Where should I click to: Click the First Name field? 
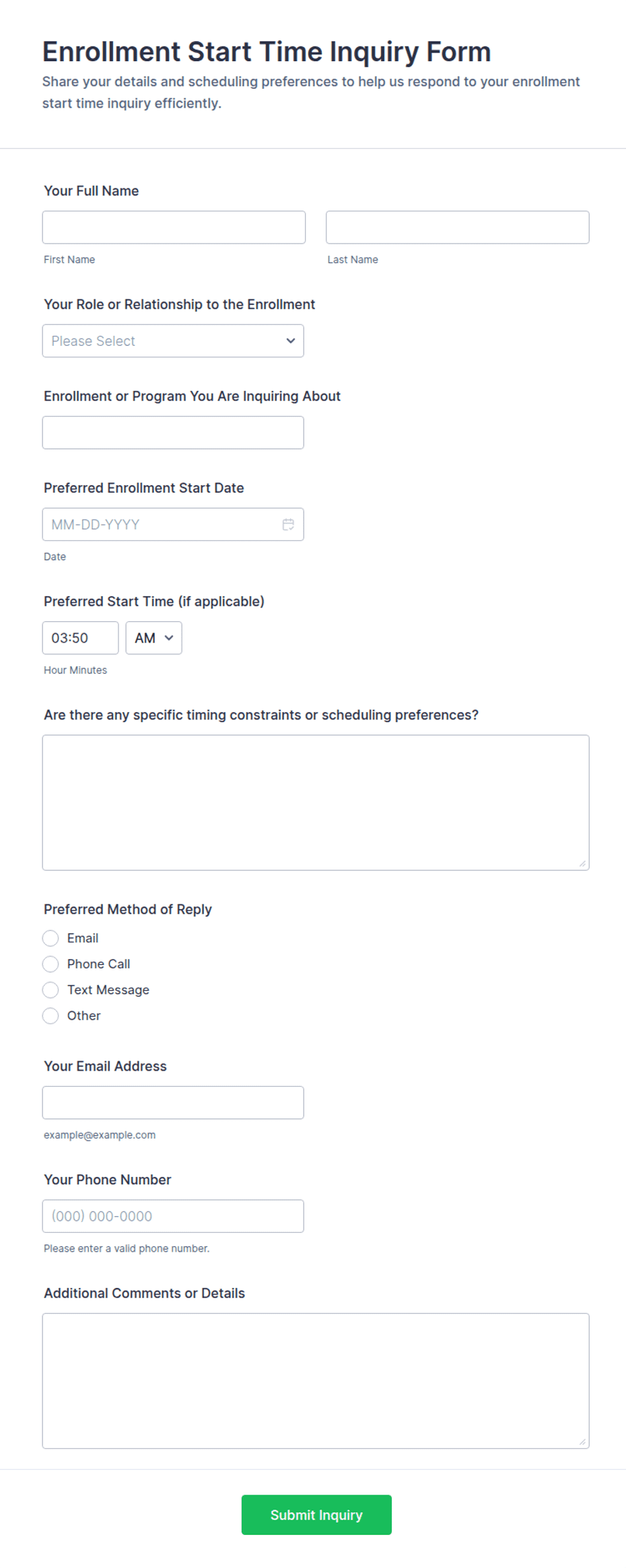click(174, 227)
